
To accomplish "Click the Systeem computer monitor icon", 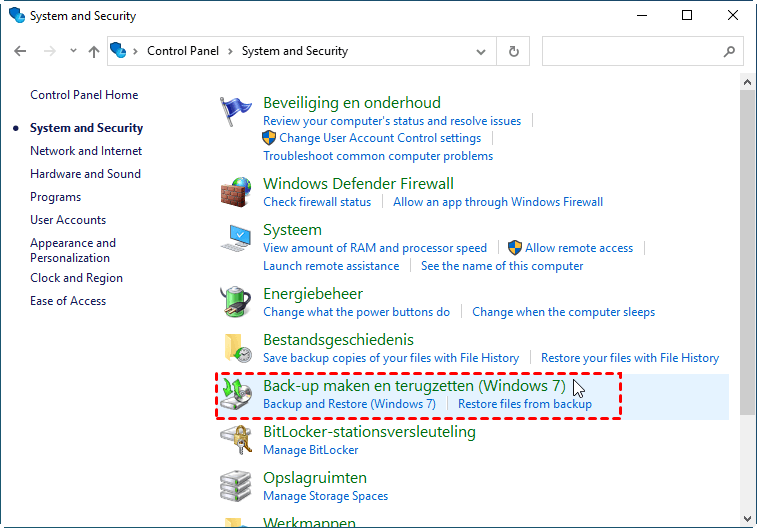I will (x=236, y=238).
